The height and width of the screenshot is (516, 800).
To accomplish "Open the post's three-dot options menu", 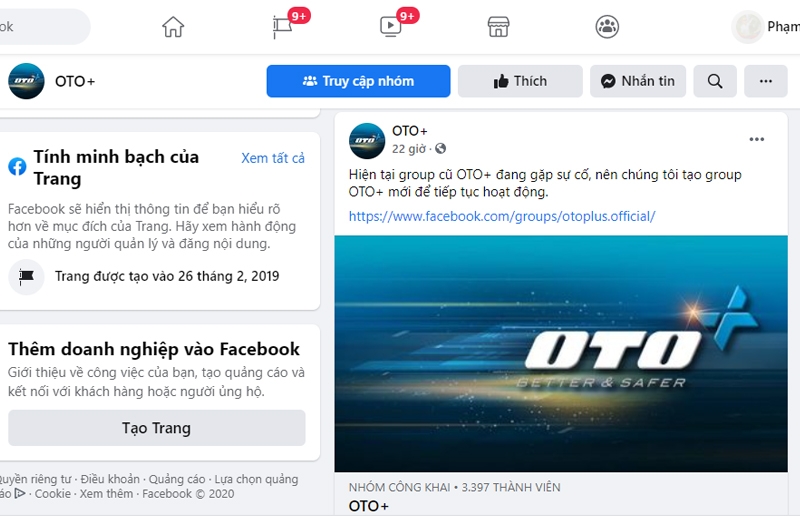I will pyautogui.click(x=757, y=139).
